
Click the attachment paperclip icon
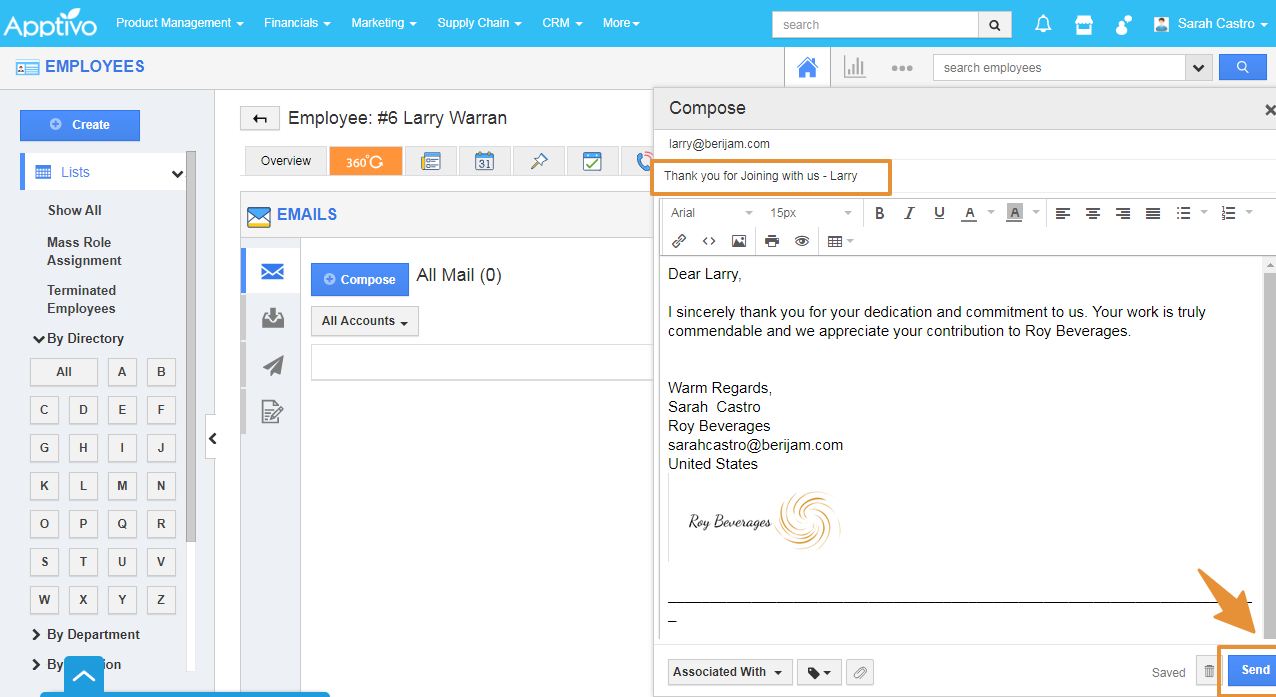click(859, 672)
